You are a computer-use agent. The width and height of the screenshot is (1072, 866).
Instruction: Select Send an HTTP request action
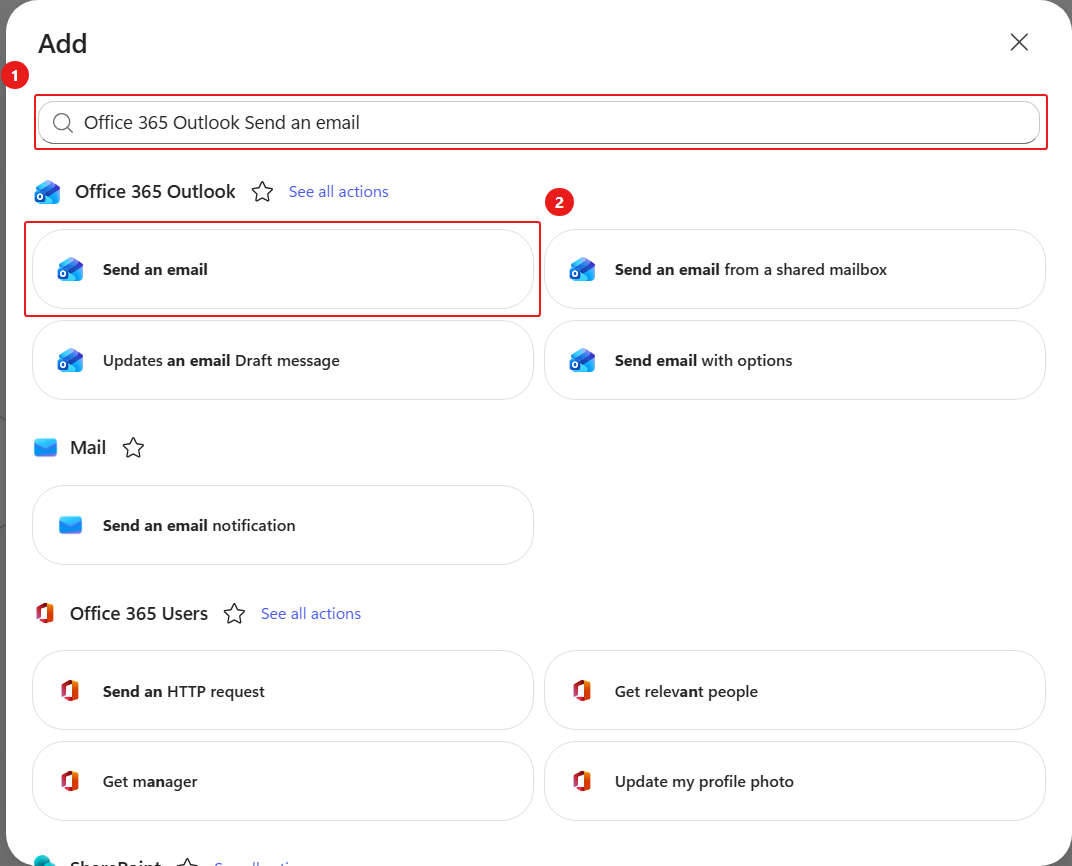[x=282, y=690]
